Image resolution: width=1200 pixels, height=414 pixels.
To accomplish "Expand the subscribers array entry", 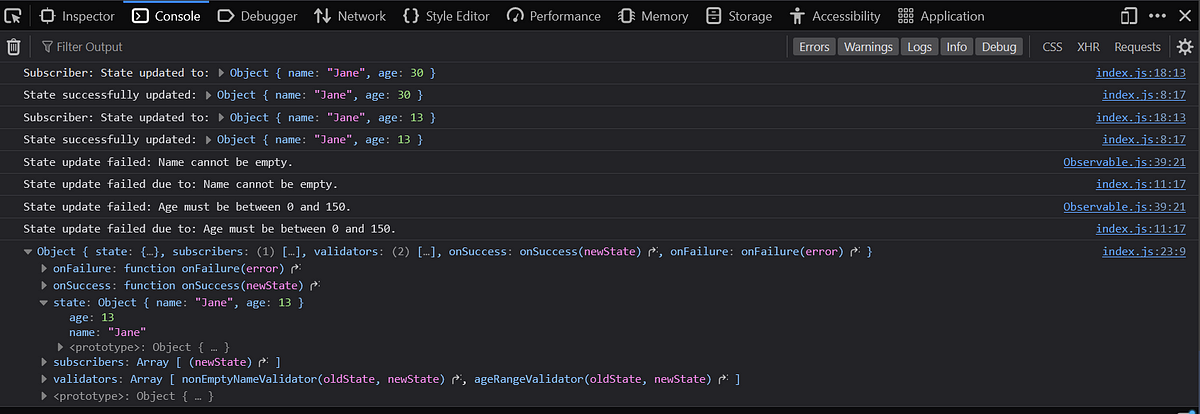I will tap(44, 361).
